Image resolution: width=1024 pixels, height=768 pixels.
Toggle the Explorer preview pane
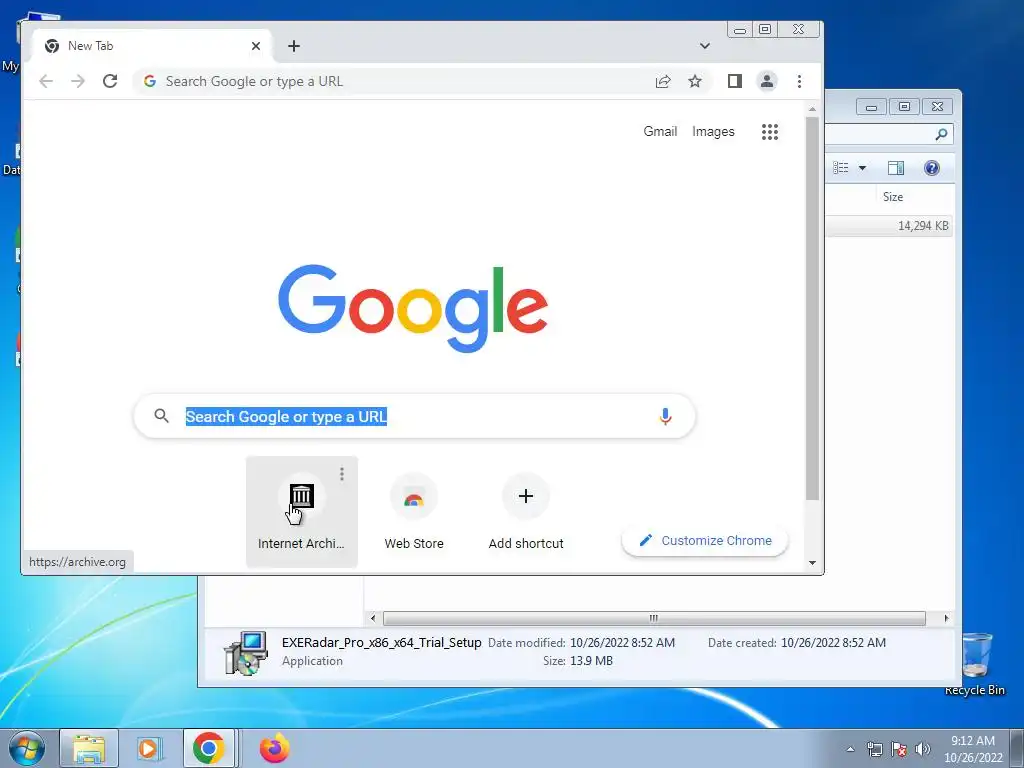pos(896,168)
